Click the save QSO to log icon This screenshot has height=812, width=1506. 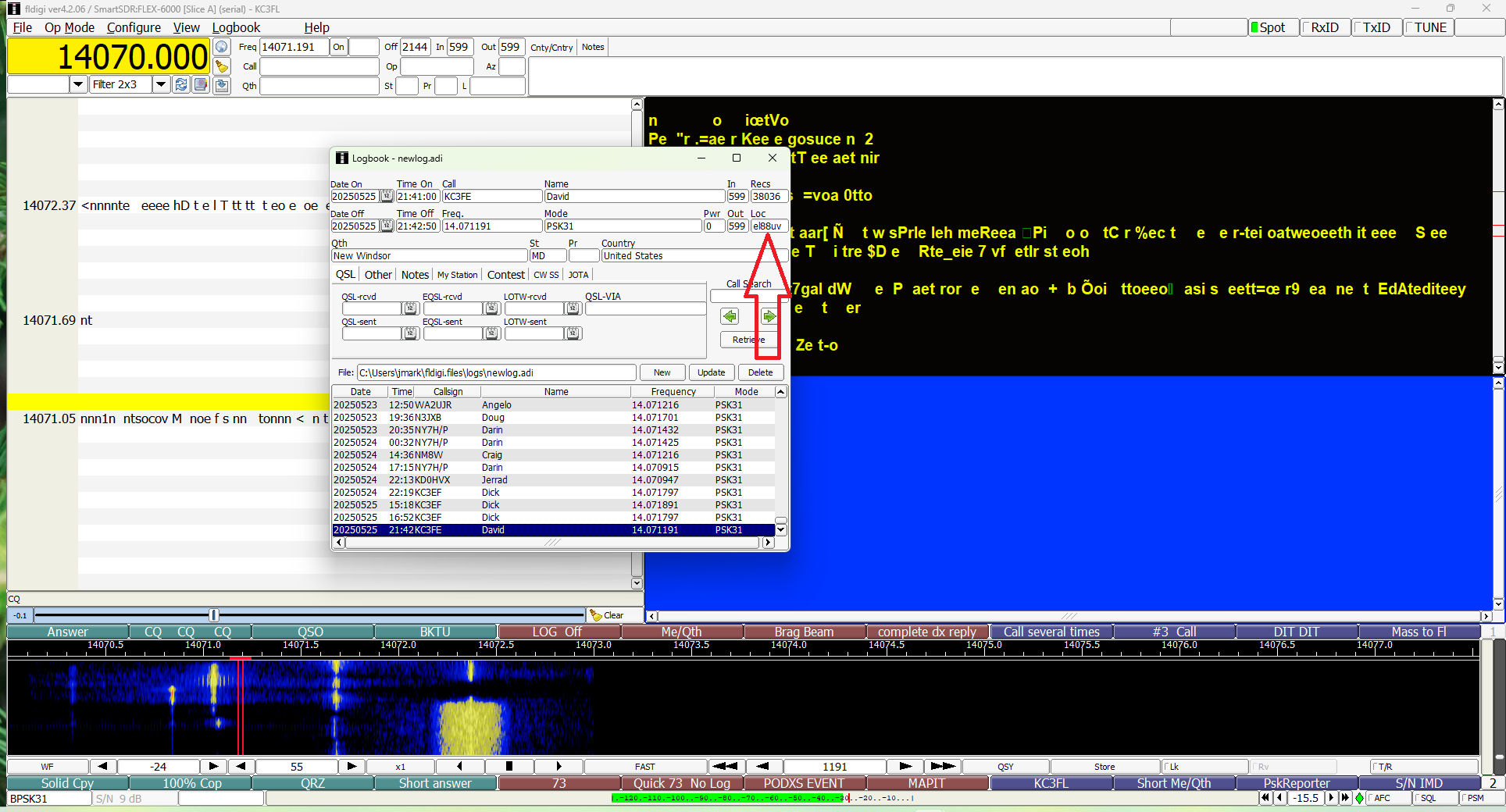[222, 85]
